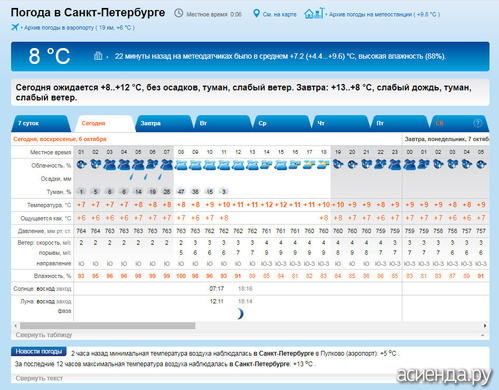This screenshot has height=390, width=499.
Task: Click the horizontal scrollbar thumb under table
Action: [107, 325]
